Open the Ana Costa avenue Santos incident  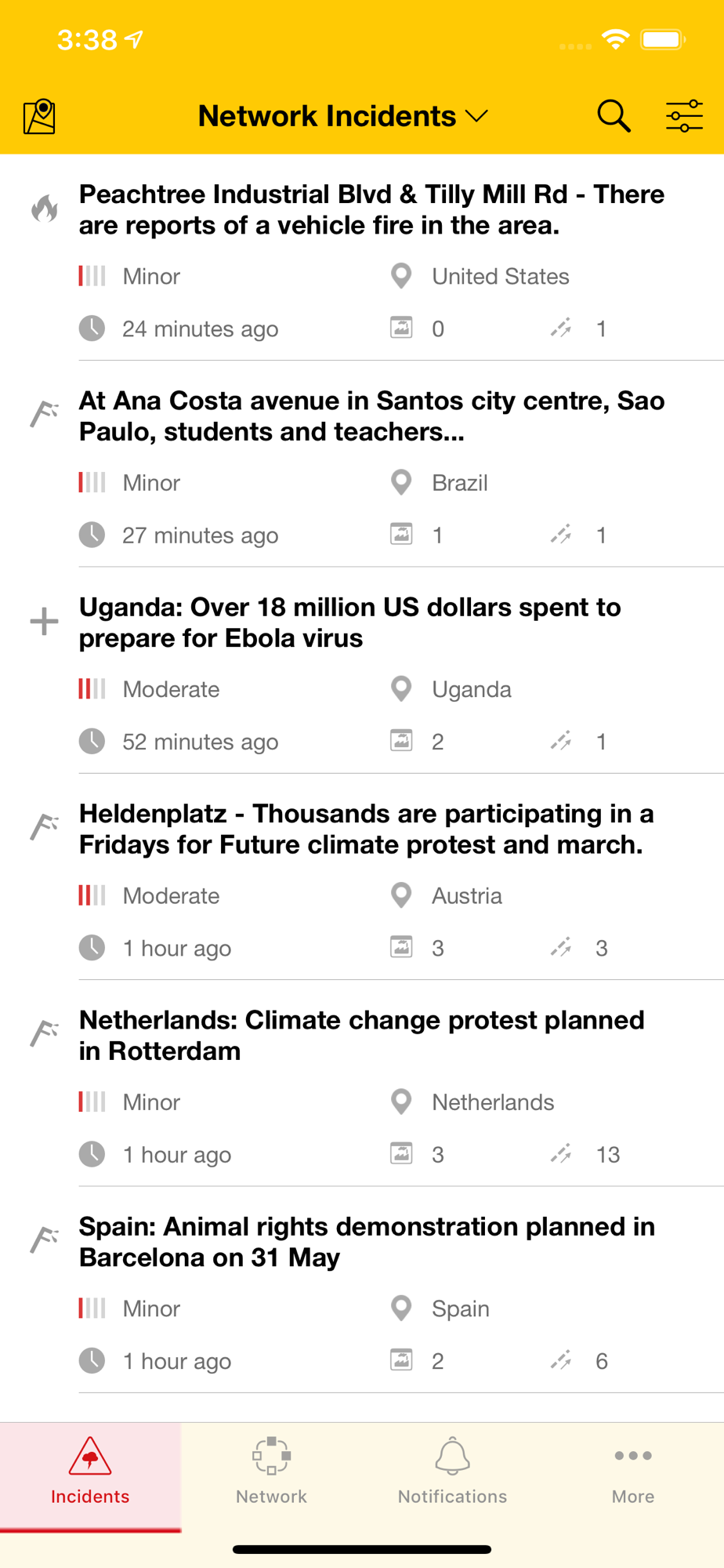[371, 416]
